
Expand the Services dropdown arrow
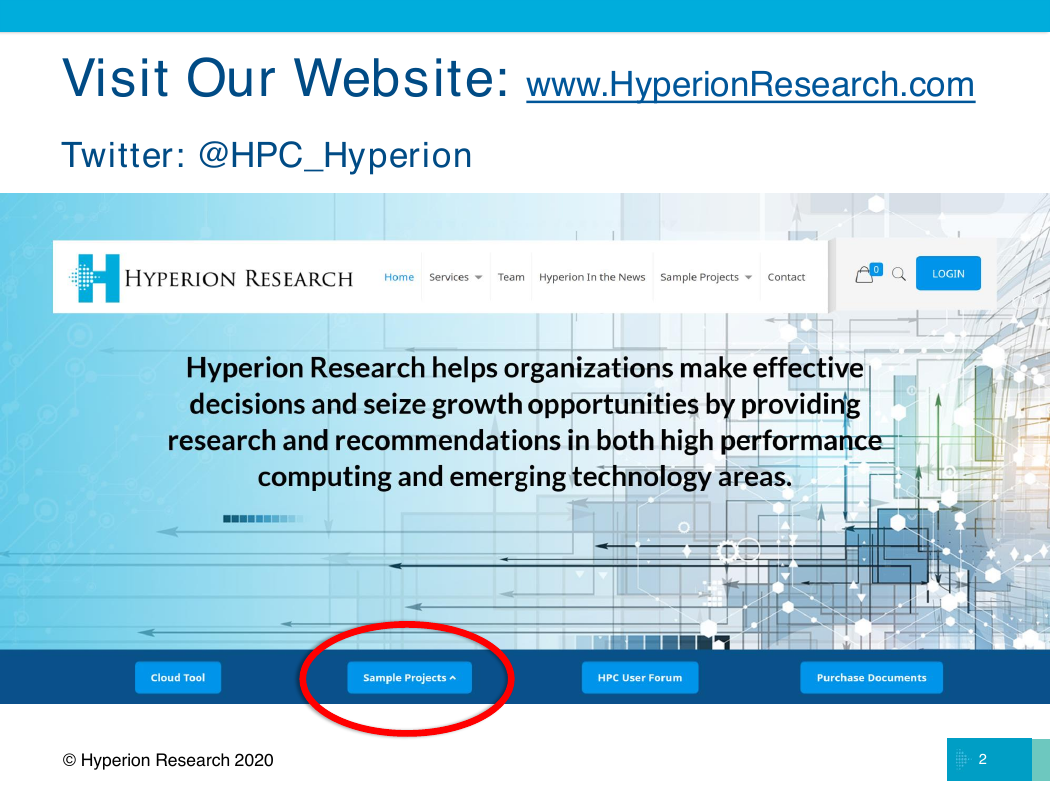click(478, 277)
